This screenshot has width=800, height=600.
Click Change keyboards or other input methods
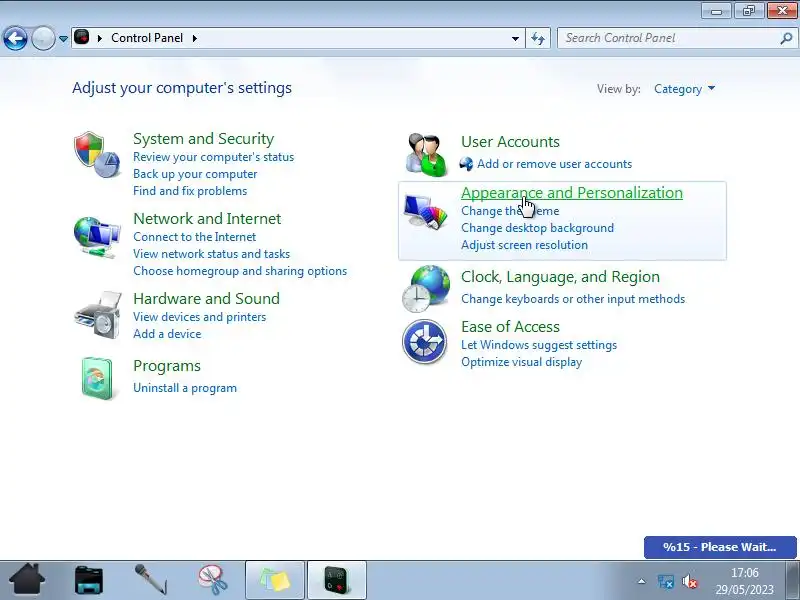coord(573,299)
